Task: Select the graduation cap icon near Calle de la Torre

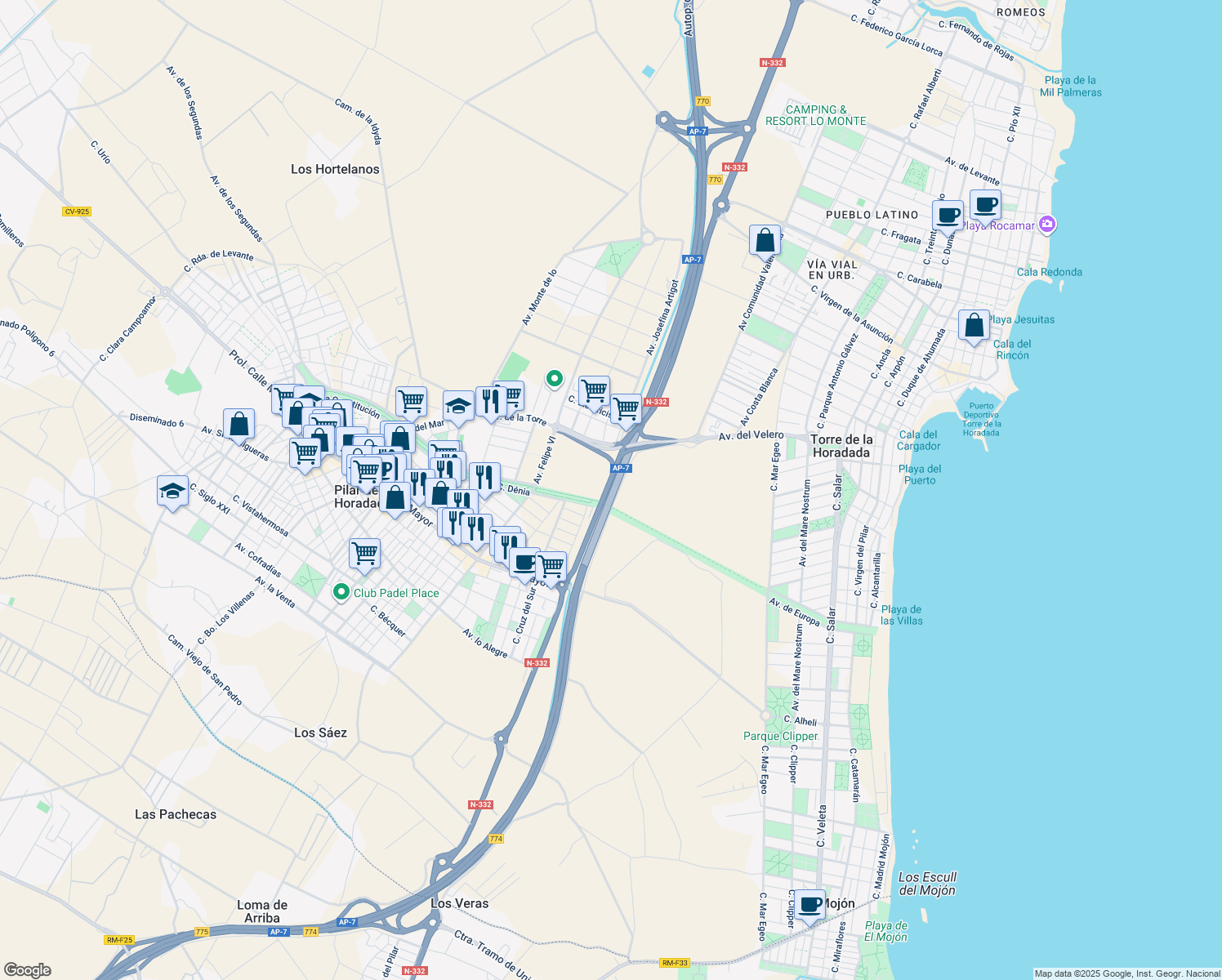Action: [458, 403]
